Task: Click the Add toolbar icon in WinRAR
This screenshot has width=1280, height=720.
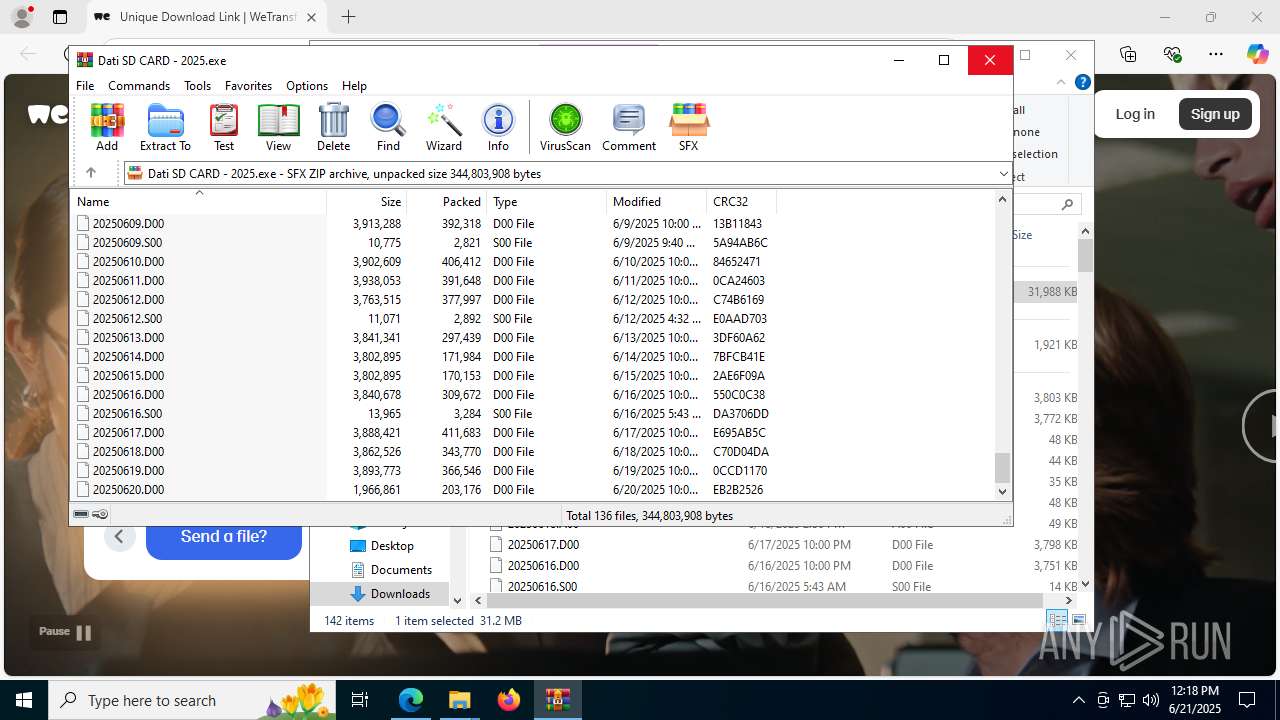Action: pos(107,127)
